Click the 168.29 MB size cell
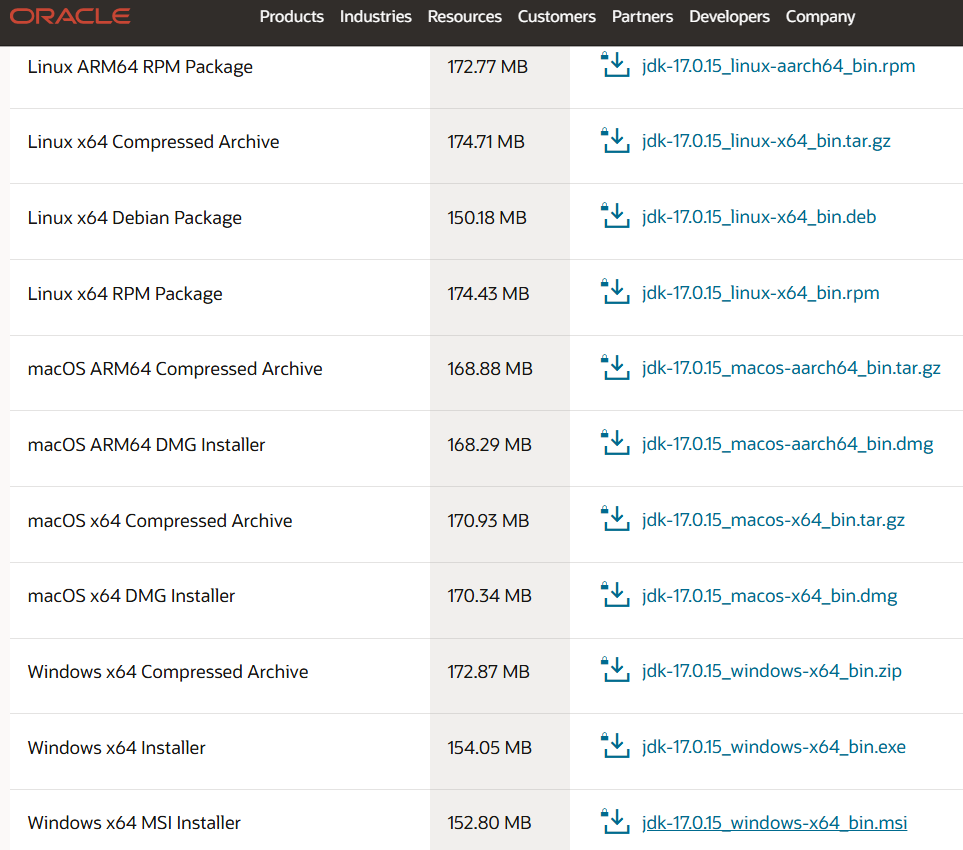Image resolution: width=963 pixels, height=850 pixels. click(x=500, y=449)
